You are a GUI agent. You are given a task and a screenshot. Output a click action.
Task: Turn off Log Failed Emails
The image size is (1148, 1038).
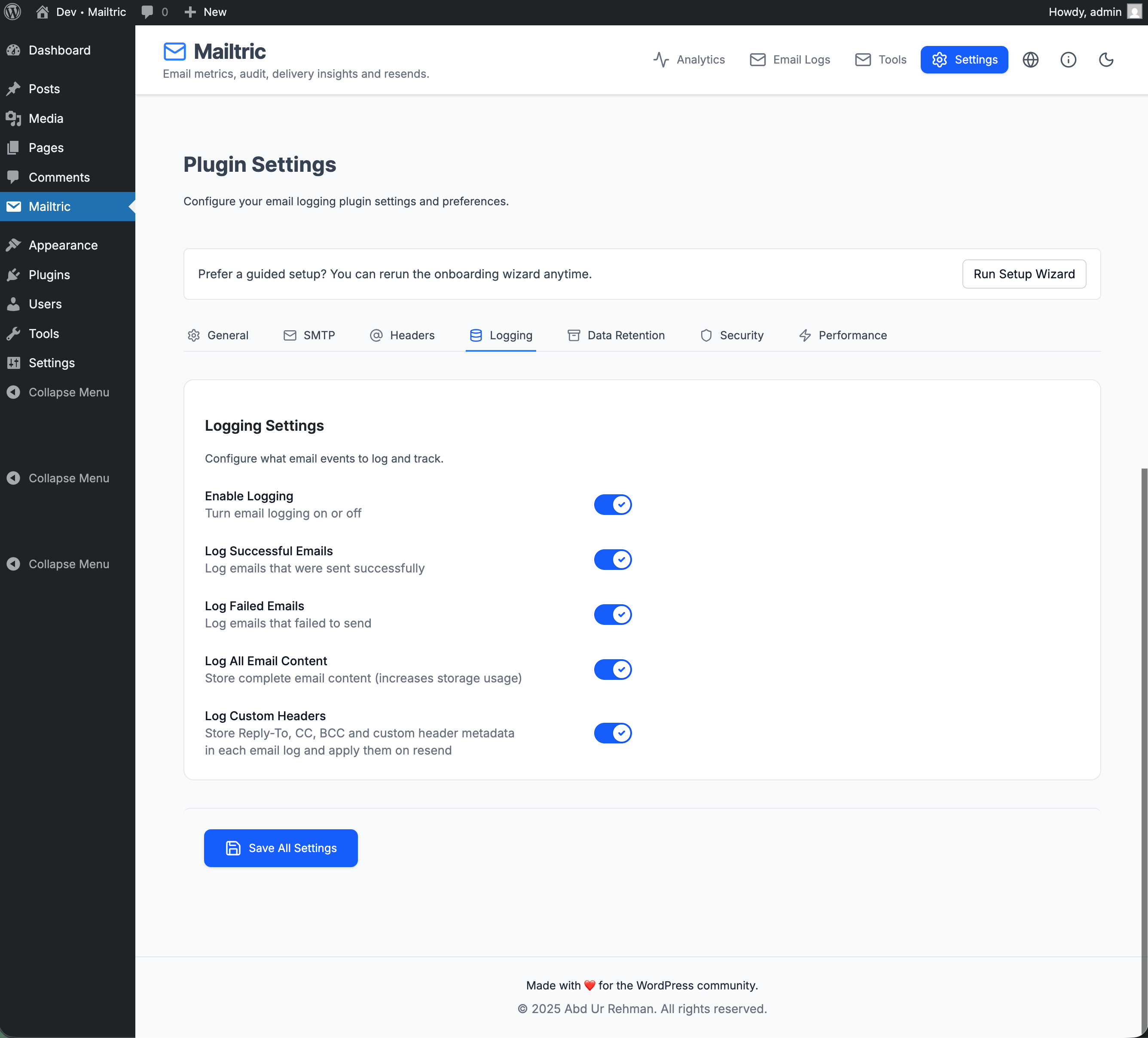point(613,614)
